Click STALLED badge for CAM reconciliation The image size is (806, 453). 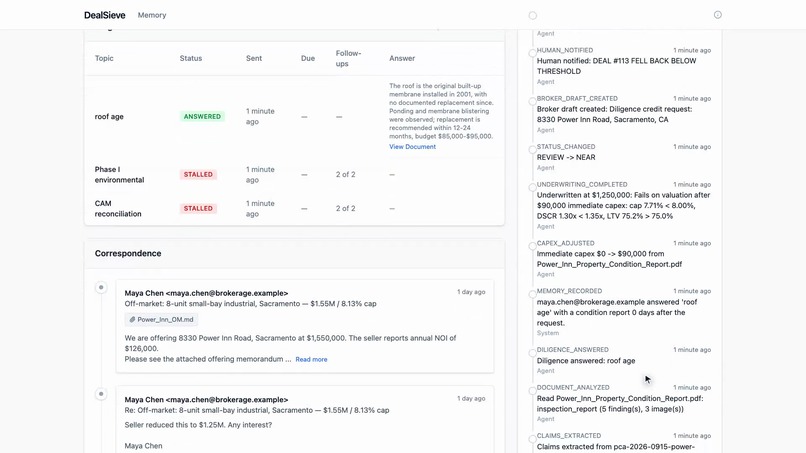coord(198,208)
